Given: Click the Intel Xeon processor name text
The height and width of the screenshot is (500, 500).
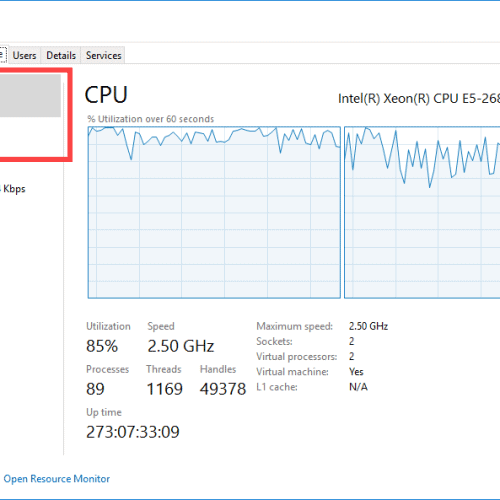Looking at the screenshot, I should pos(419,99).
